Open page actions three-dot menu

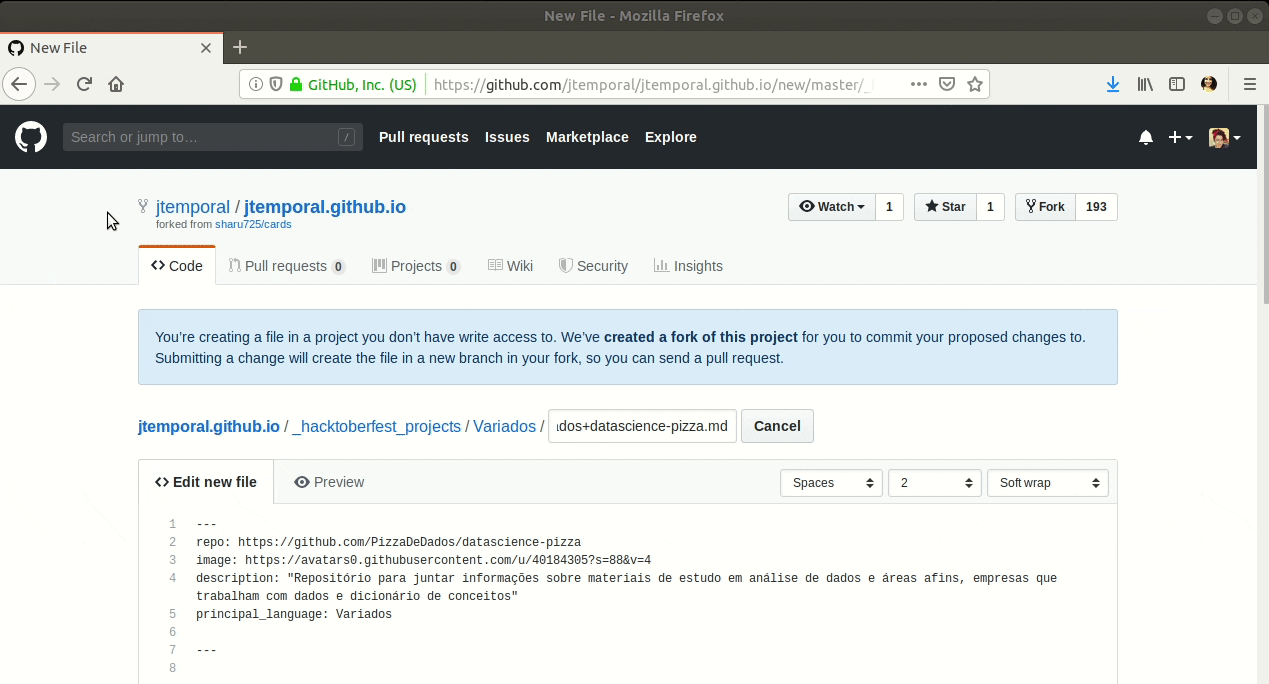[918, 84]
